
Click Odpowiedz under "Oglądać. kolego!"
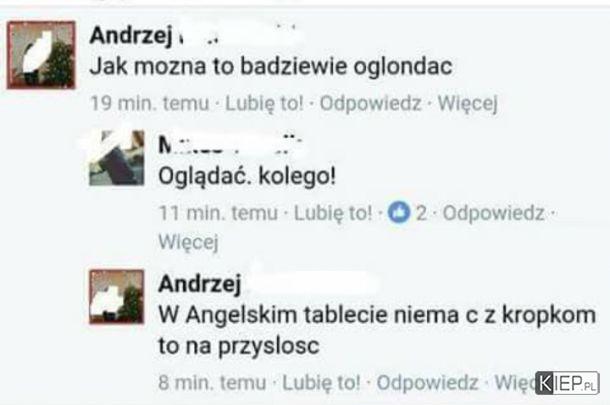493,213
